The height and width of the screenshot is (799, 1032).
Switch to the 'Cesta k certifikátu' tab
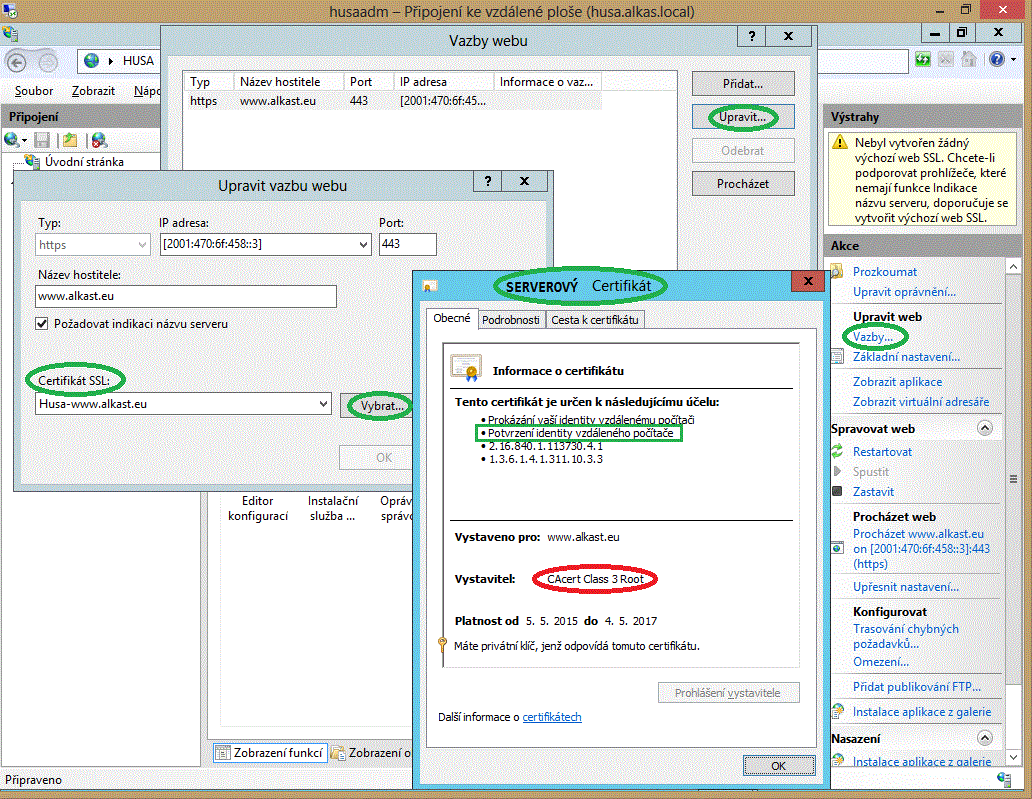click(594, 320)
